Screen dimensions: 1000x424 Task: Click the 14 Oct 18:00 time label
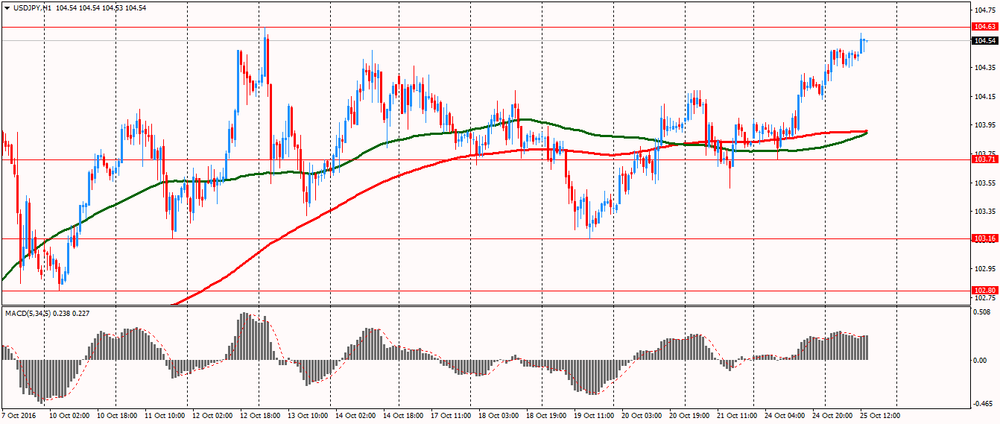tap(402, 415)
